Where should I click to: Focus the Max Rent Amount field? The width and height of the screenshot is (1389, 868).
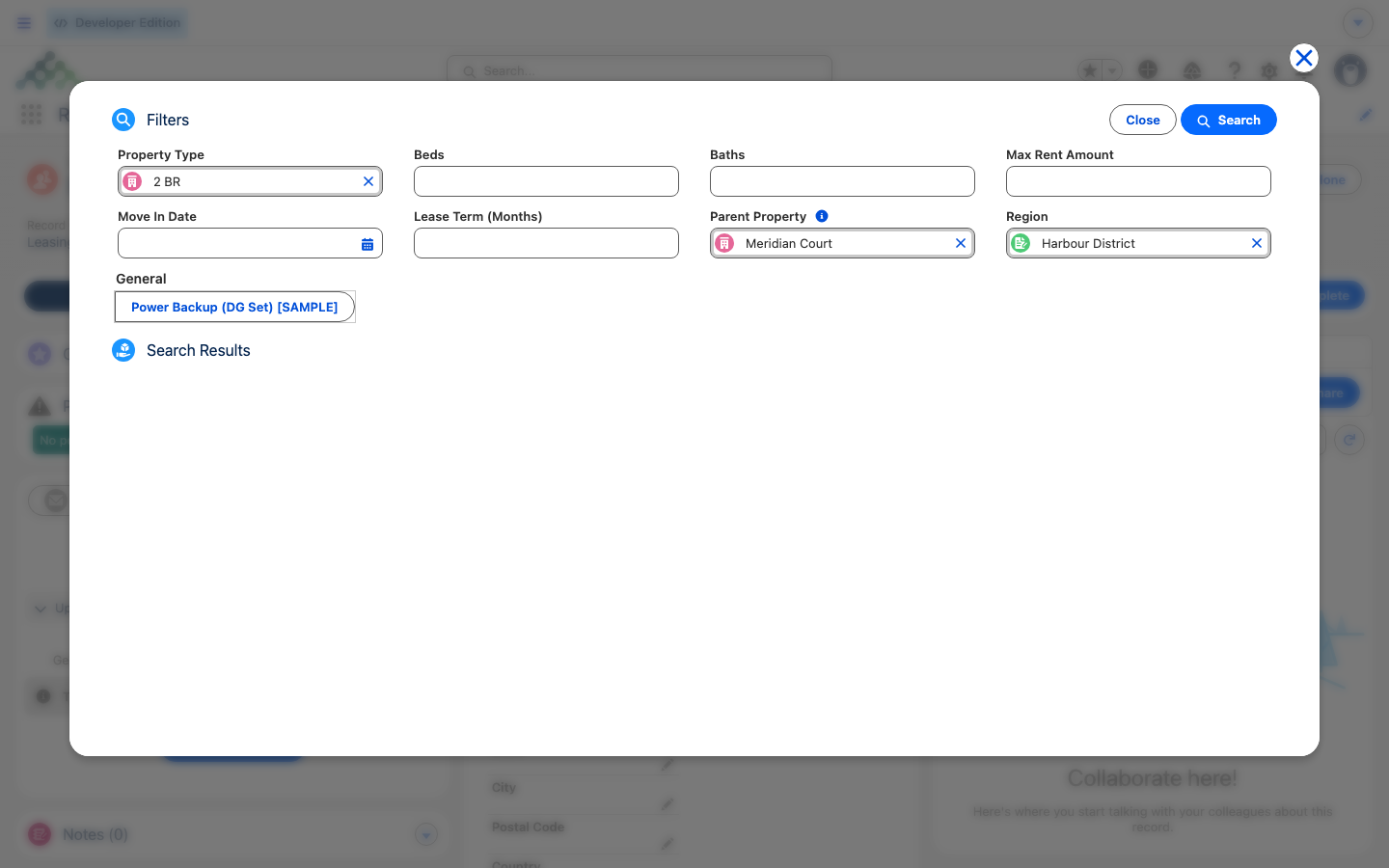[1138, 181]
